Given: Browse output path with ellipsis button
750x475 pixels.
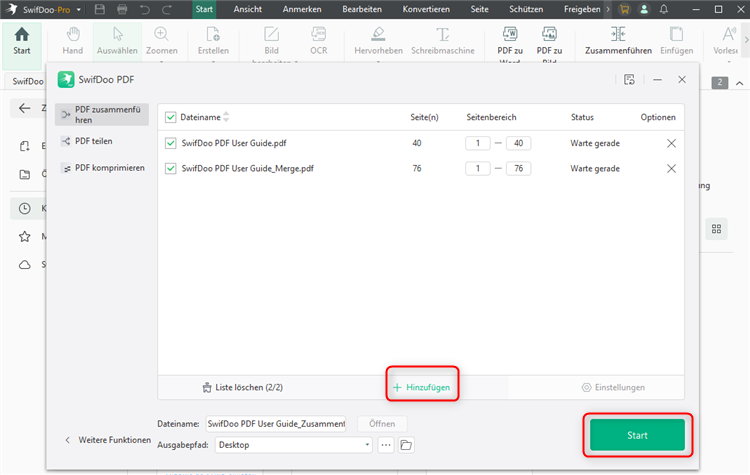Looking at the screenshot, I should (386, 445).
